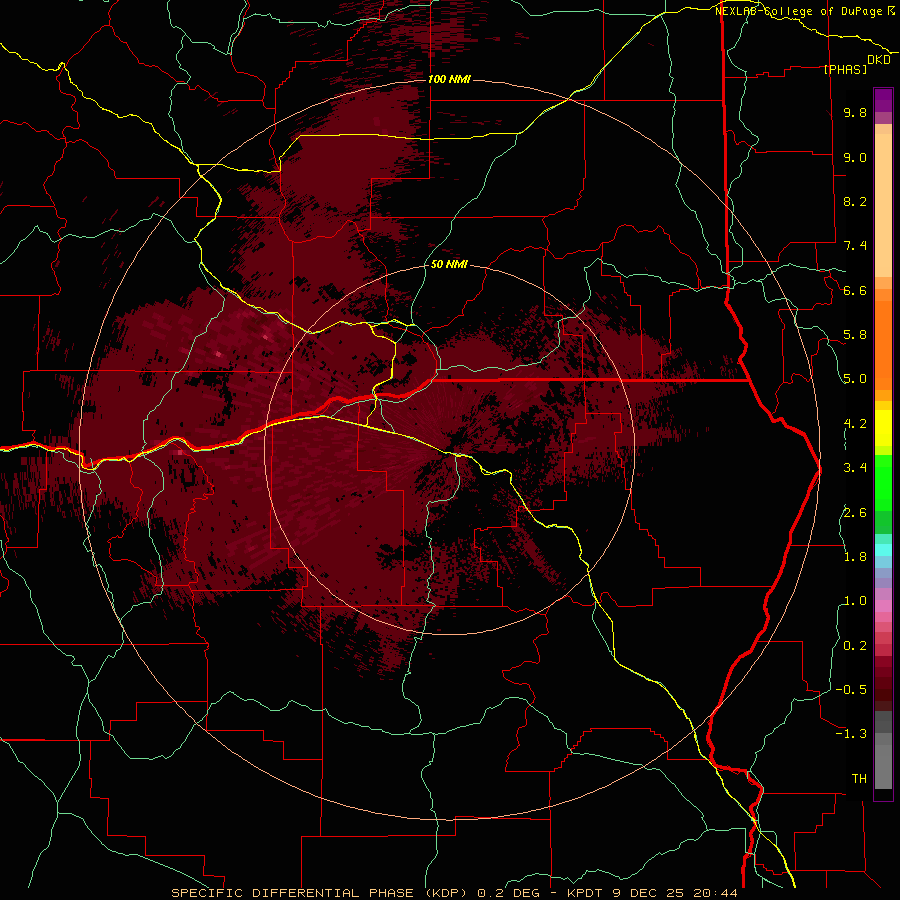
Task: Click the SPECIFIC DIFFERENTIAL PHASE (KDP) caption
Action: coord(320,893)
